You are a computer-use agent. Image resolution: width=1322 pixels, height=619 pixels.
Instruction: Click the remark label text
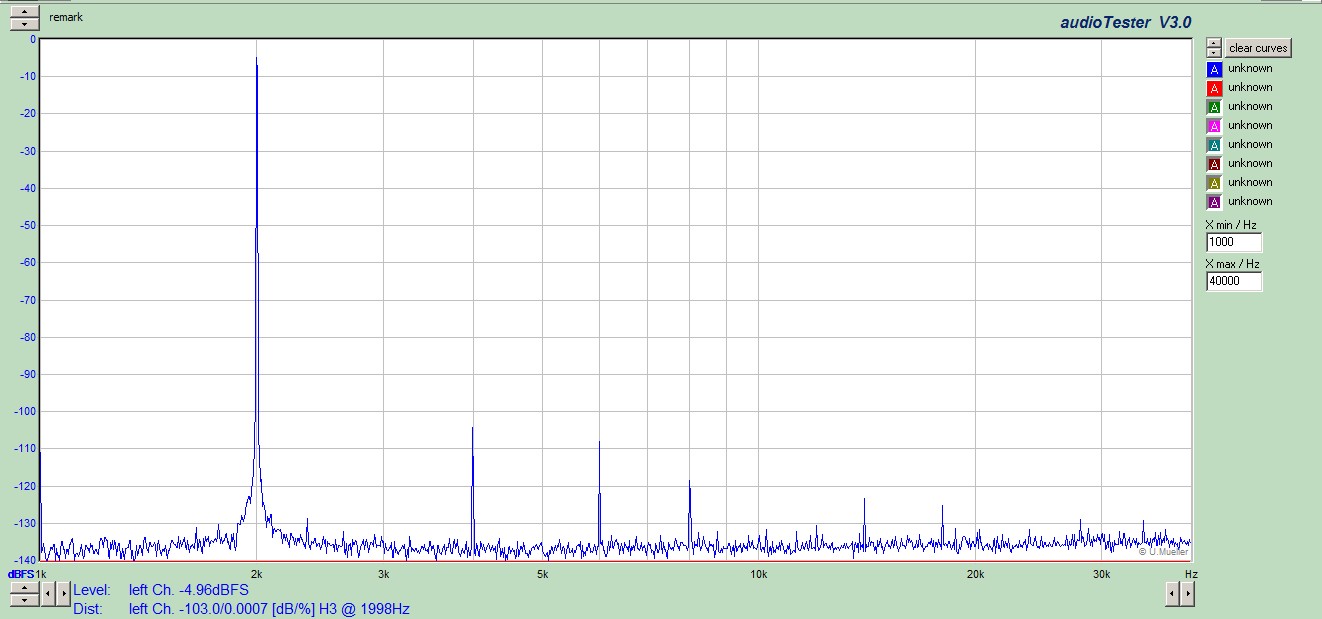click(66, 17)
